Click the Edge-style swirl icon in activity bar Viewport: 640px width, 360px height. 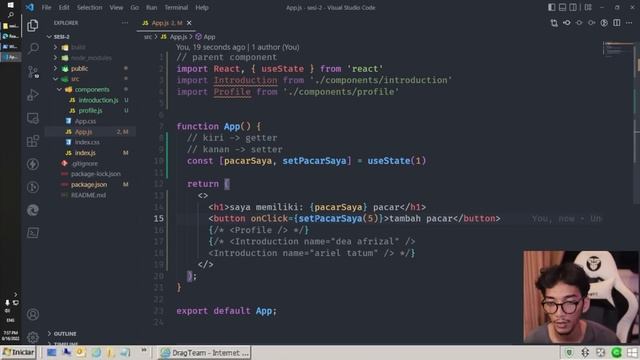[x=33, y=210]
